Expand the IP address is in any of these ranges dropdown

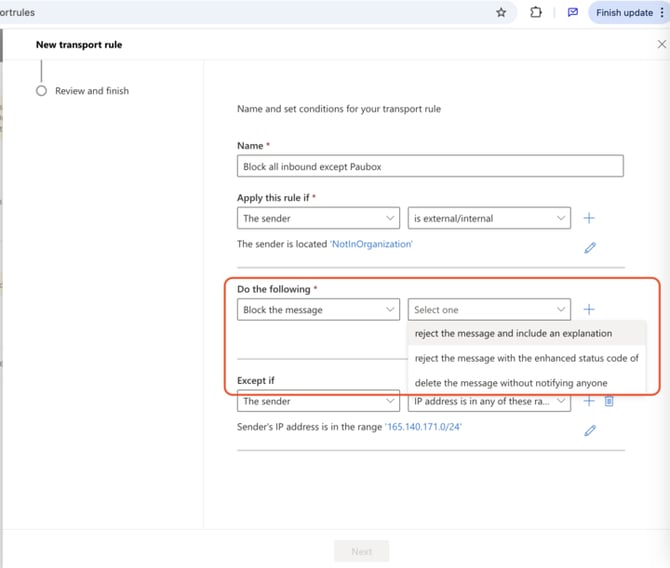489,401
